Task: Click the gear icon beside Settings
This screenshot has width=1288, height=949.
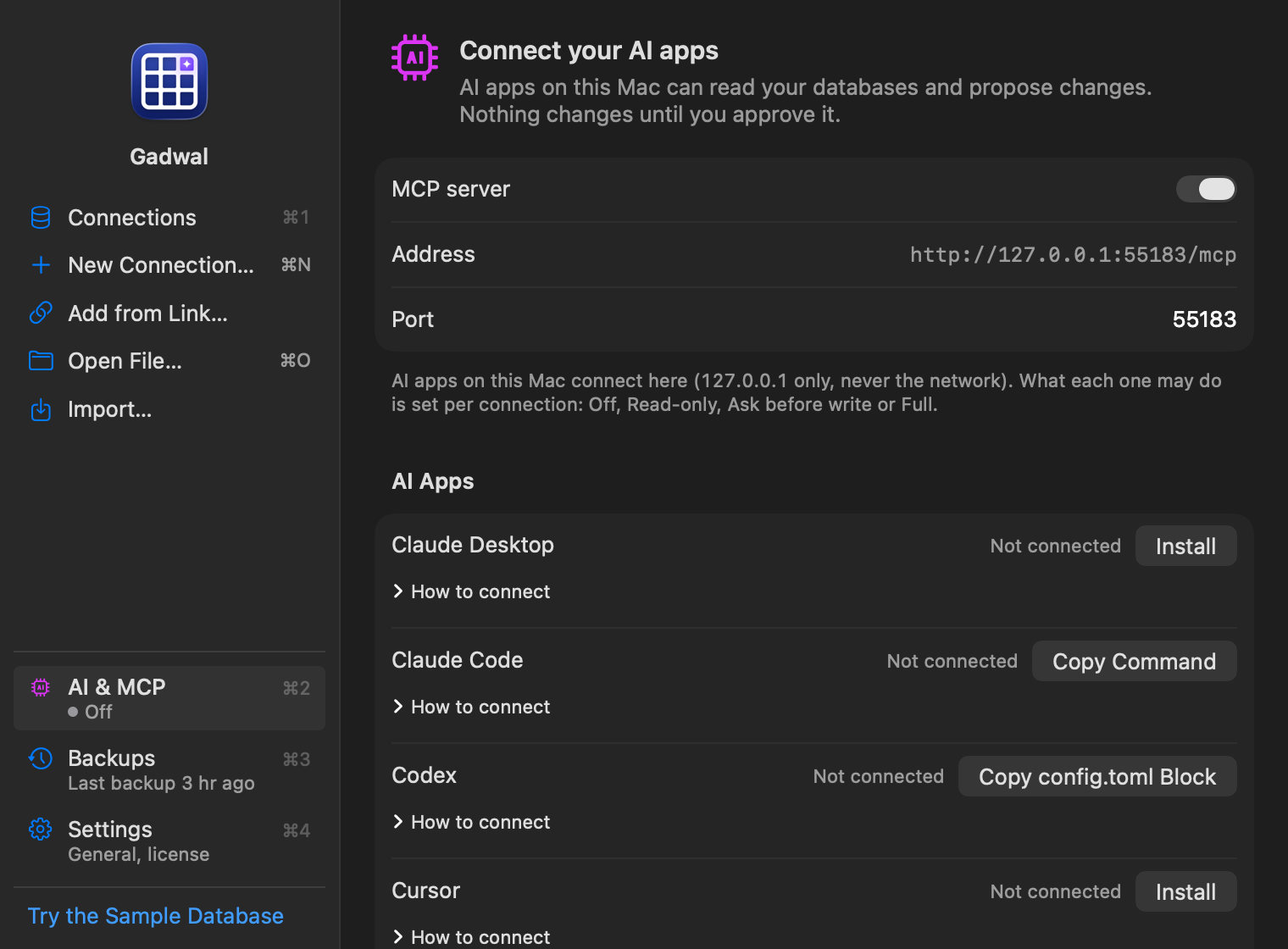Action: (x=40, y=830)
